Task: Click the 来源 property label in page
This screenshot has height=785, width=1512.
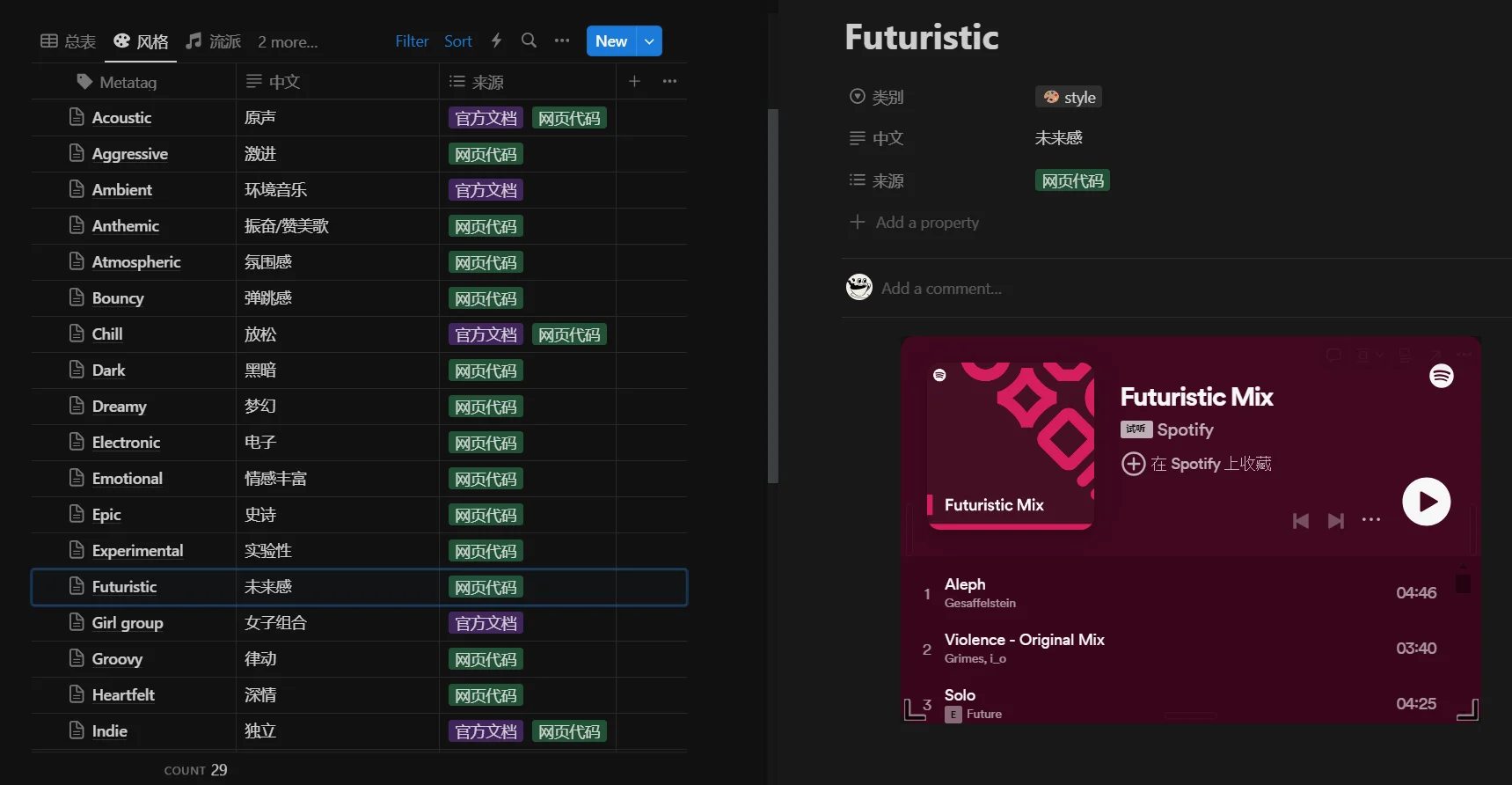Action: (x=877, y=180)
